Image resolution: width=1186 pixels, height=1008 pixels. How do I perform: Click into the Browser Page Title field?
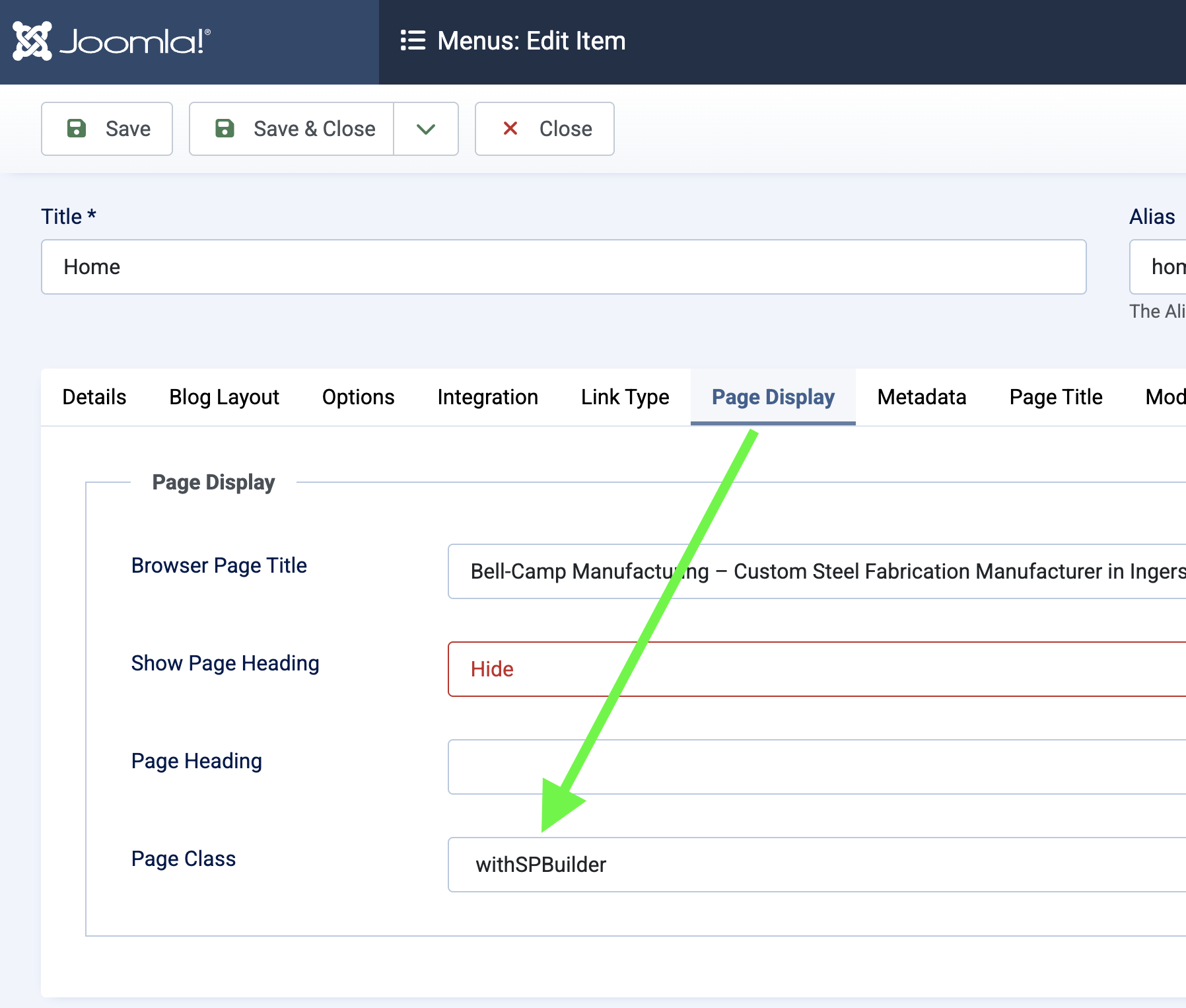816,571
